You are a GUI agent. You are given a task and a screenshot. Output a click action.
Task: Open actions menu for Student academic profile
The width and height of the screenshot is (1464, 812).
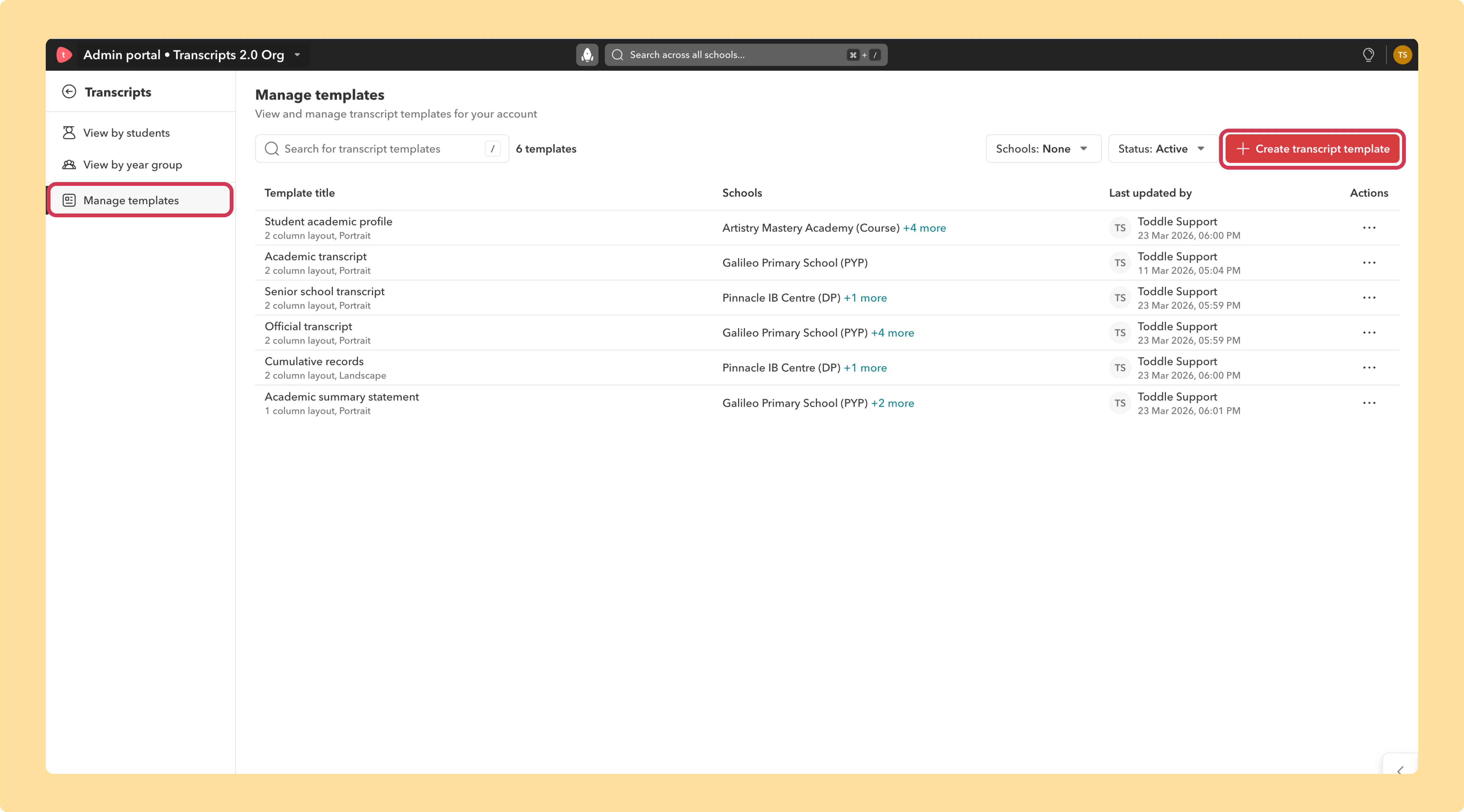[x=1369, y=228]
